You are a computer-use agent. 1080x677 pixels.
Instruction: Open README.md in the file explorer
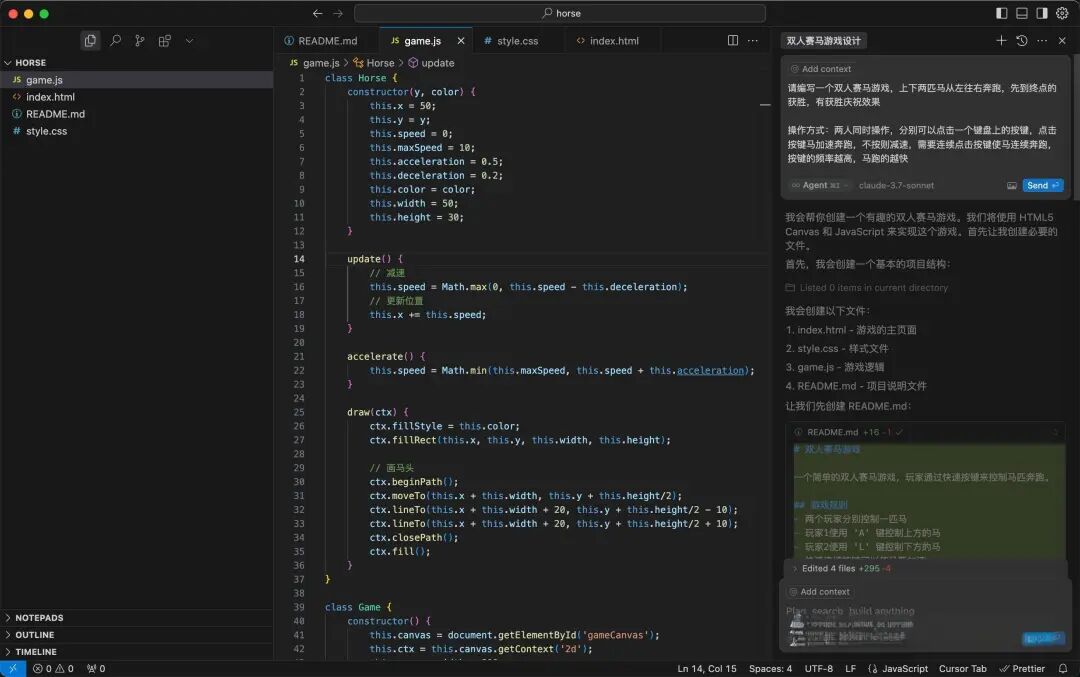(x=137, y=114)
